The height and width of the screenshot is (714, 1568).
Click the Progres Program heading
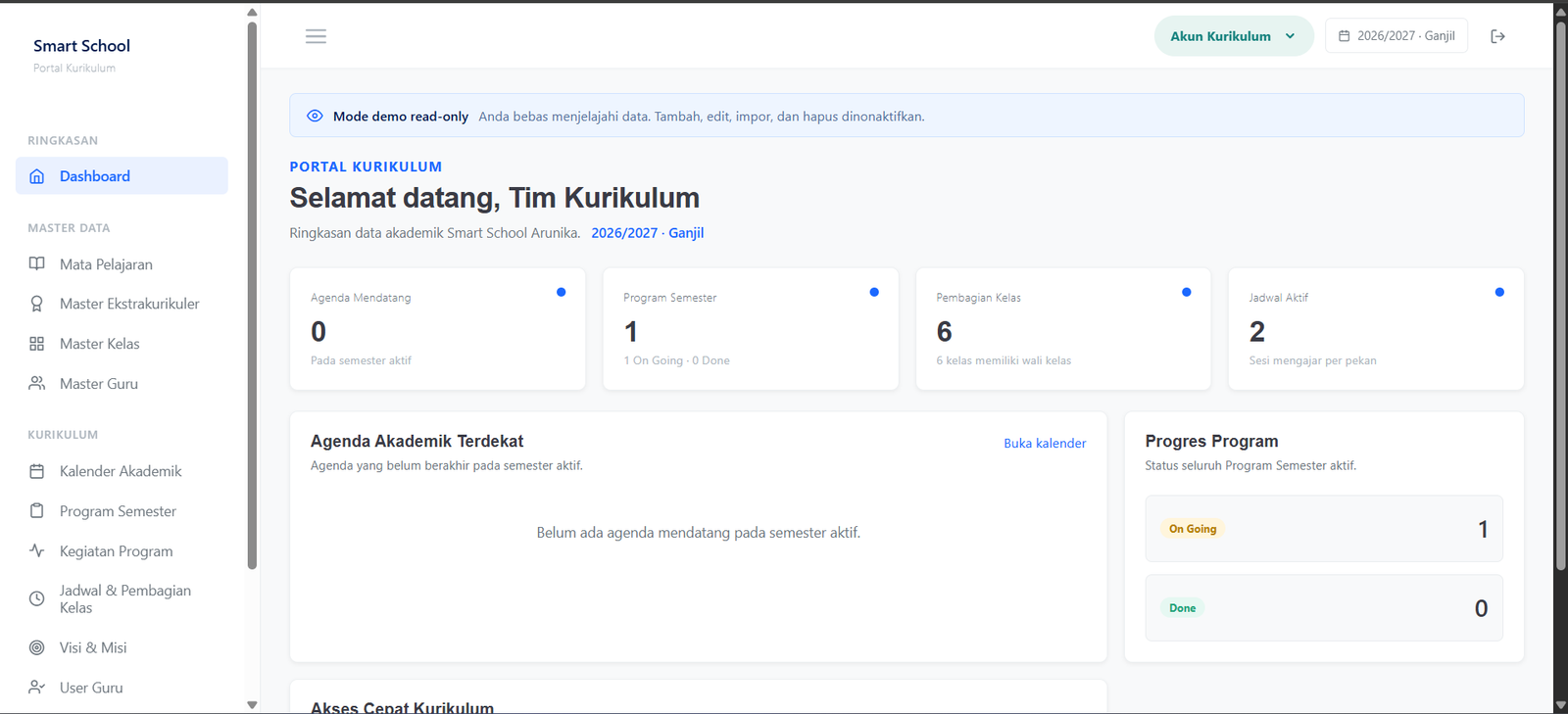(1211, 442)
